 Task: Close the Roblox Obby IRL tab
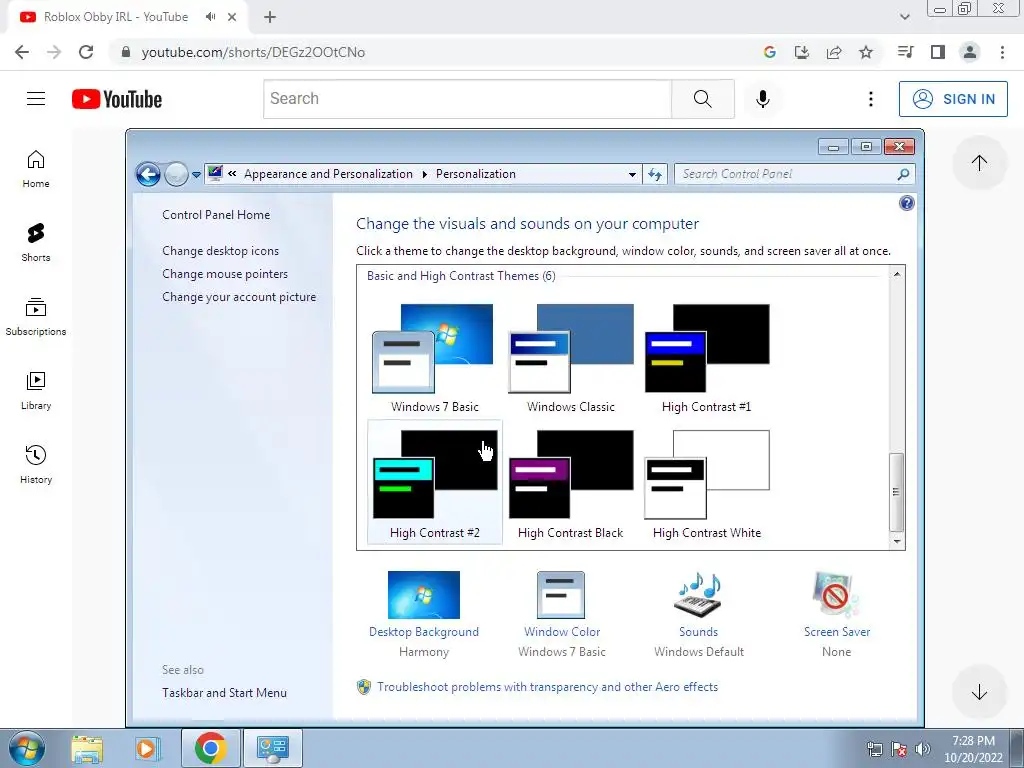coord(232,17)
